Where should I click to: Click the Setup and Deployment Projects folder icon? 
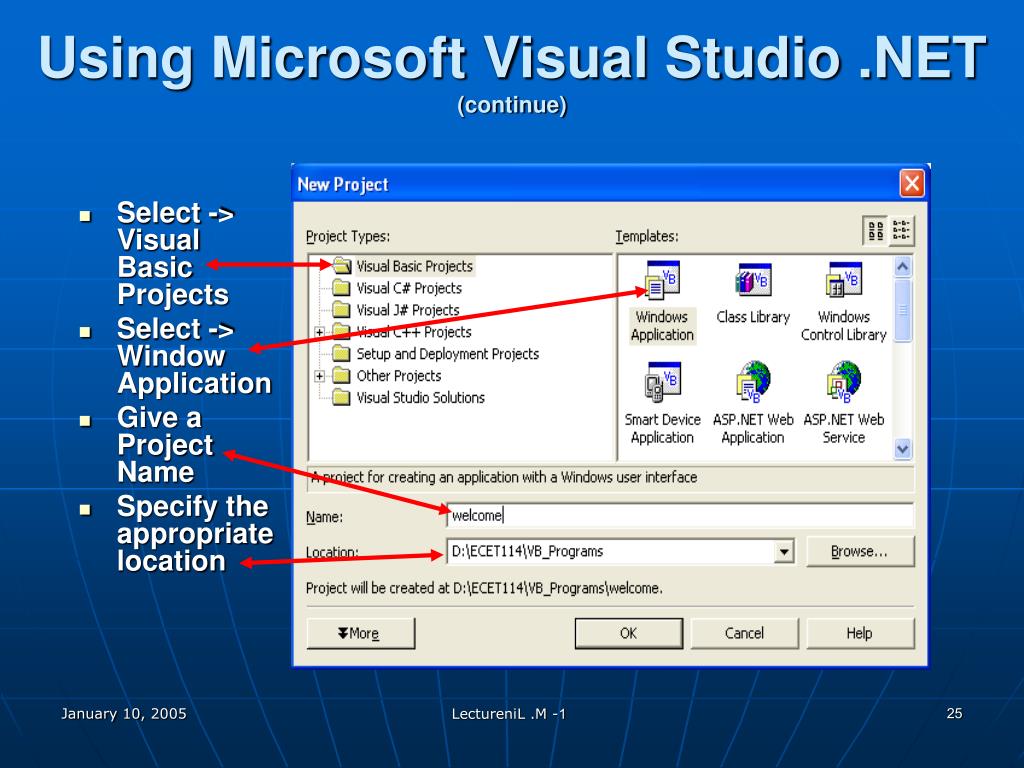pos(342,353)
